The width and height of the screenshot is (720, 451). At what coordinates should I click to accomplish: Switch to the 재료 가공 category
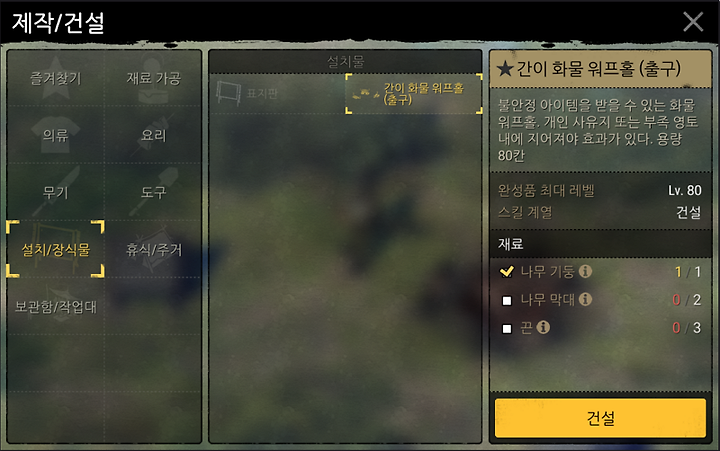[153, 78]
